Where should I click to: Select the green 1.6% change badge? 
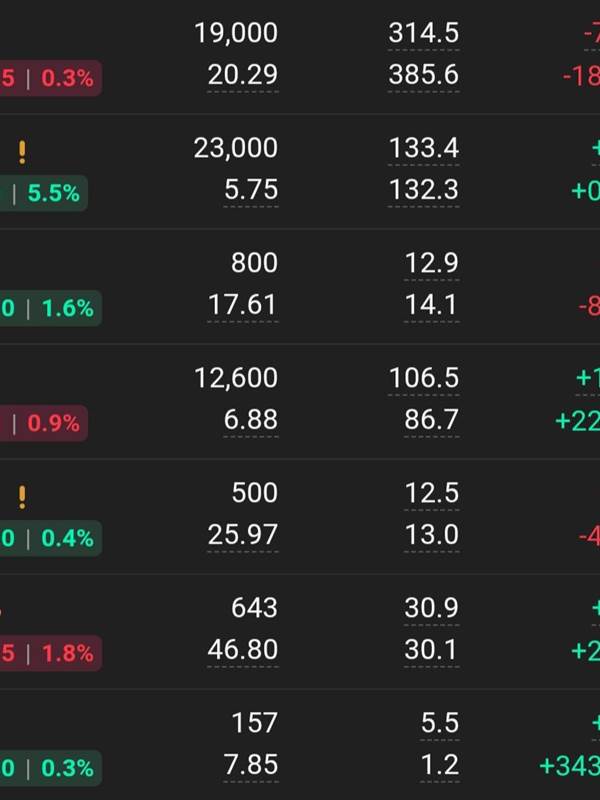50,308
